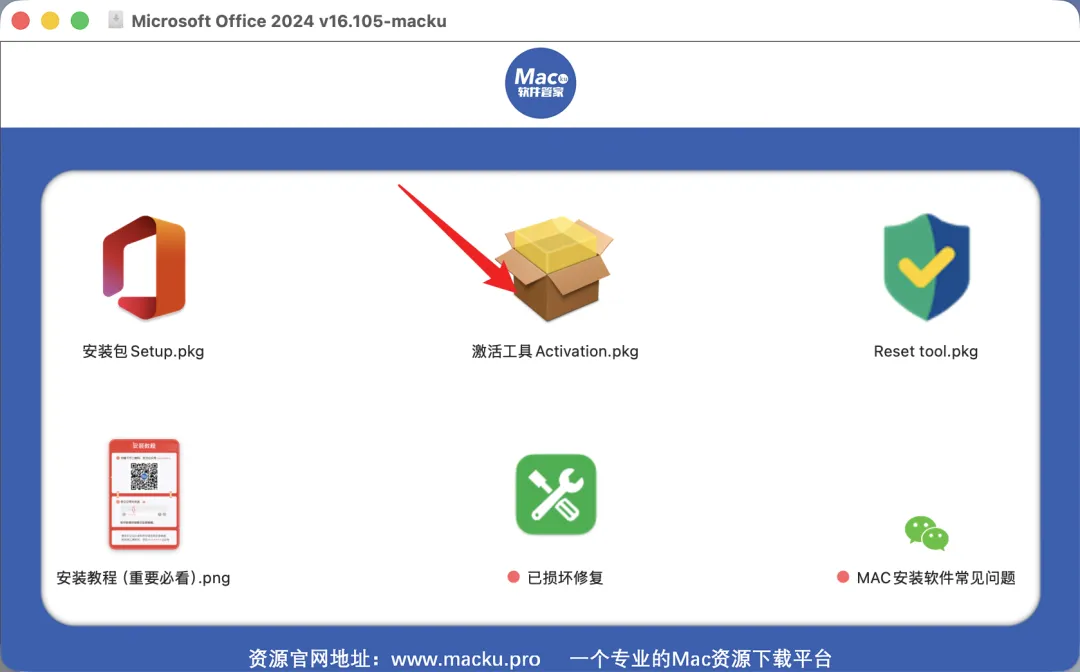Open the WeChat bubbles icon
Screen dimensions: 1080x672
pos(926,533)
